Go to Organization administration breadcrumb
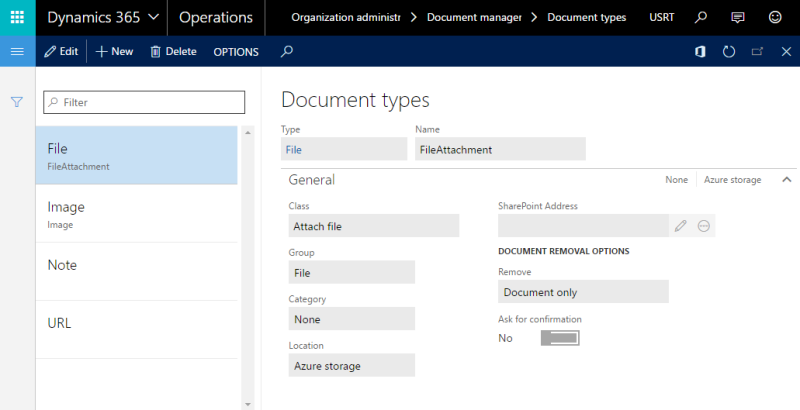800x410 pixels. [345, 17]
